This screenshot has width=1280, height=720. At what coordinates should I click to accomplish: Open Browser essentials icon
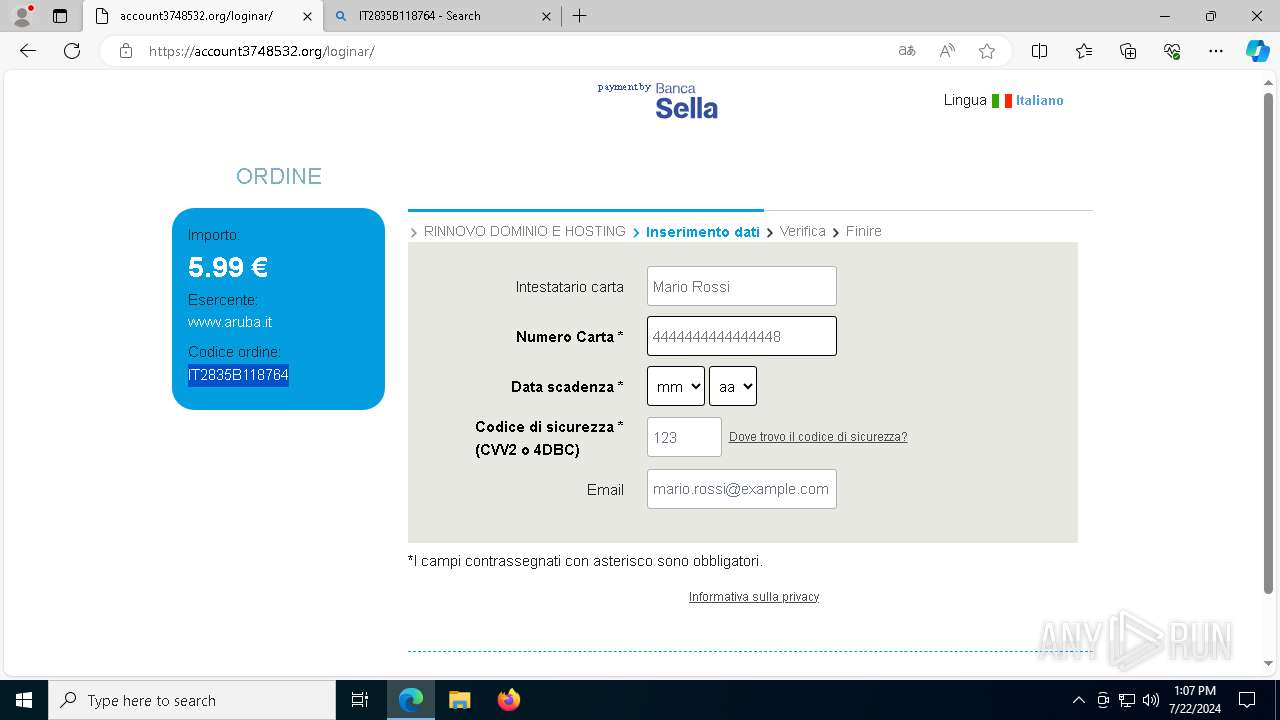[x=1172, y=51]
